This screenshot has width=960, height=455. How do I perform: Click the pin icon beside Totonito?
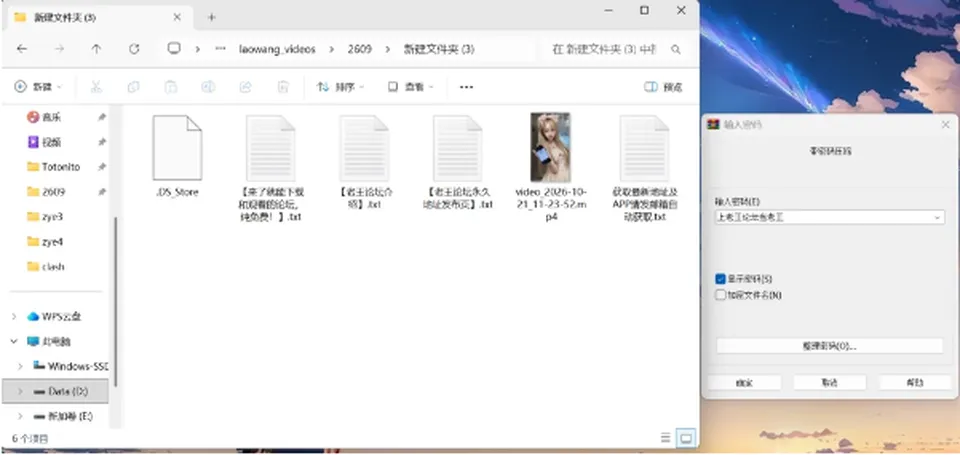[x=102, y=167]
